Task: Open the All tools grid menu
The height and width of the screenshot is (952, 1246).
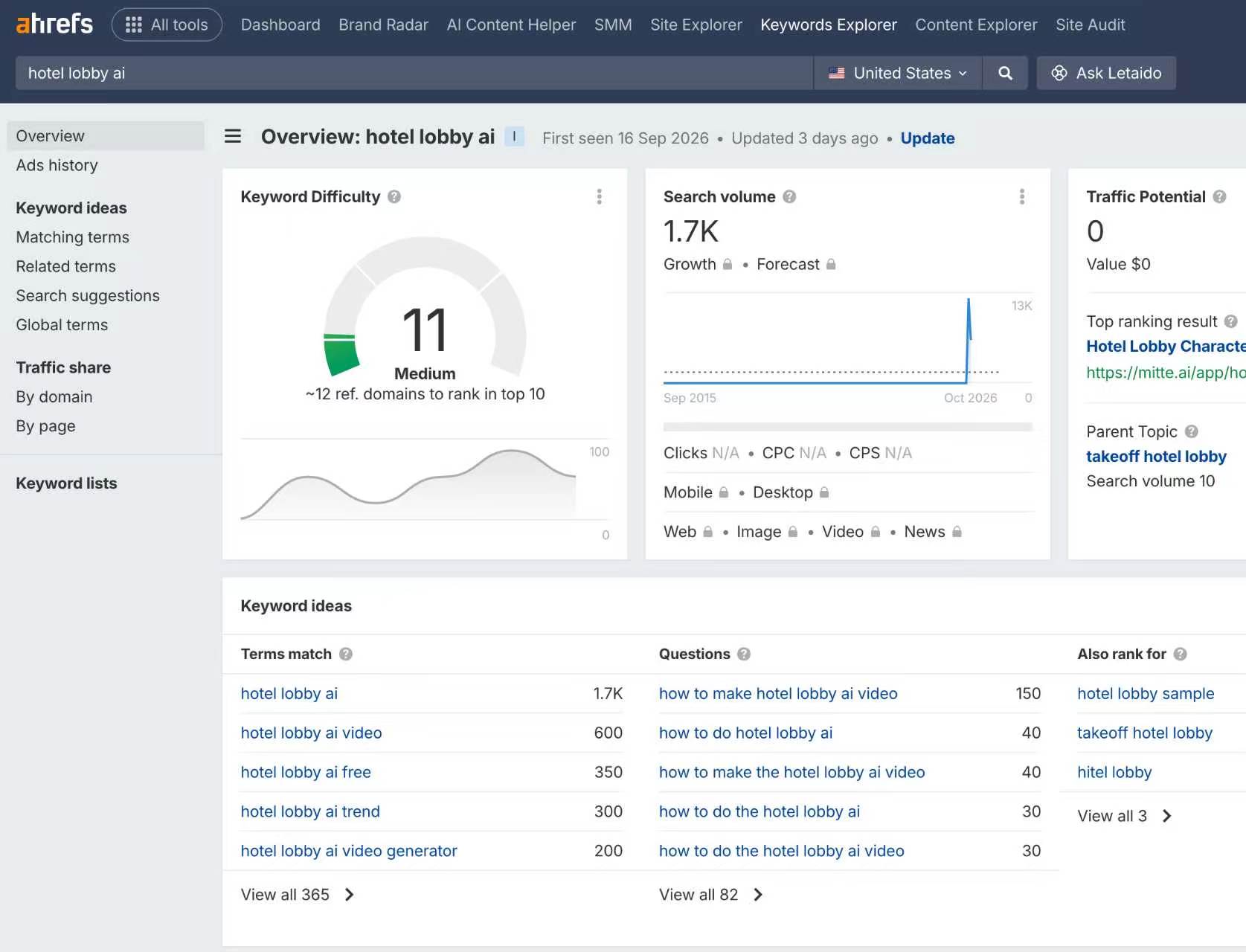Action: 167,25
